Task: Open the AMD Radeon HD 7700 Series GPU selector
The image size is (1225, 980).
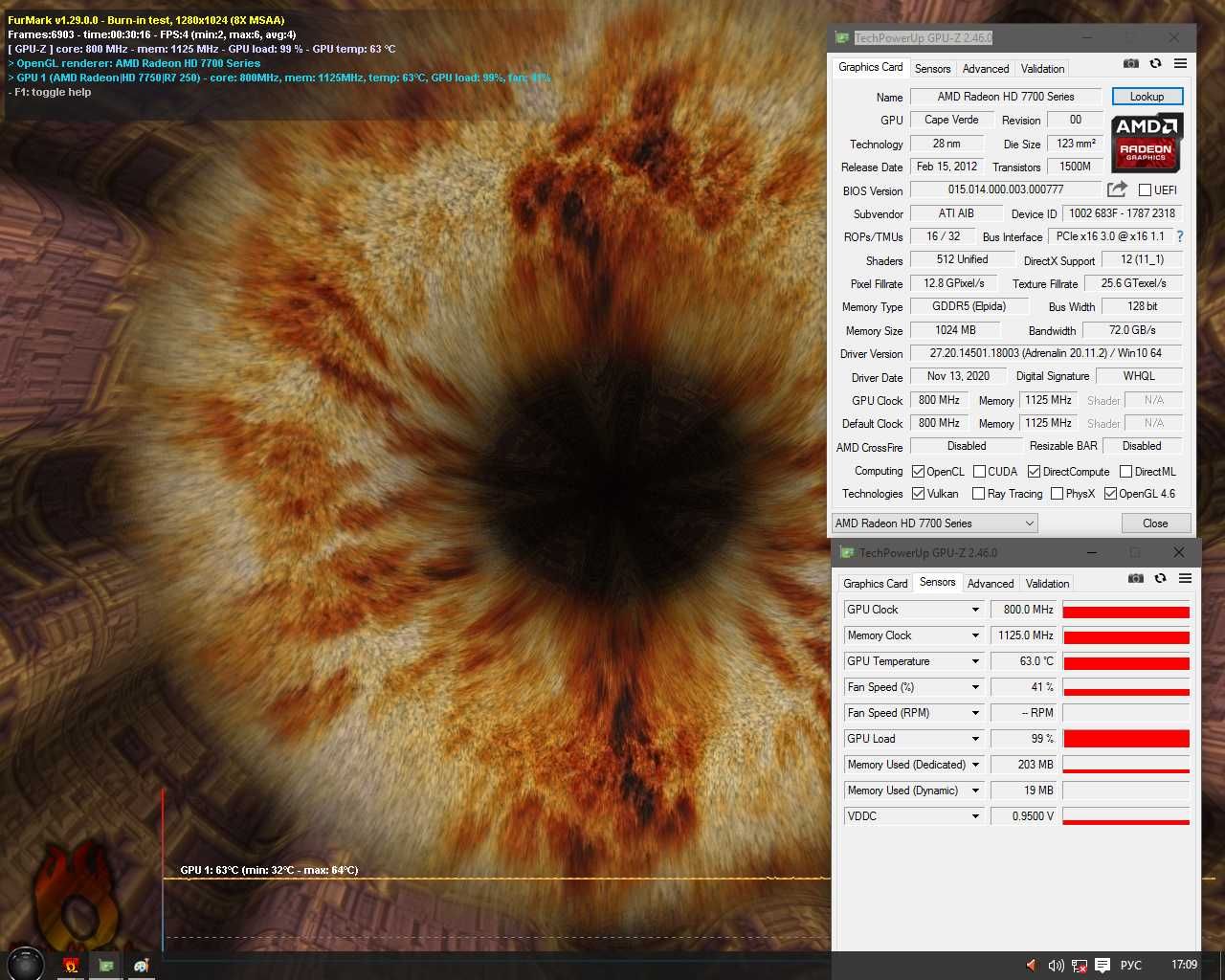Action: coord(934,523)
